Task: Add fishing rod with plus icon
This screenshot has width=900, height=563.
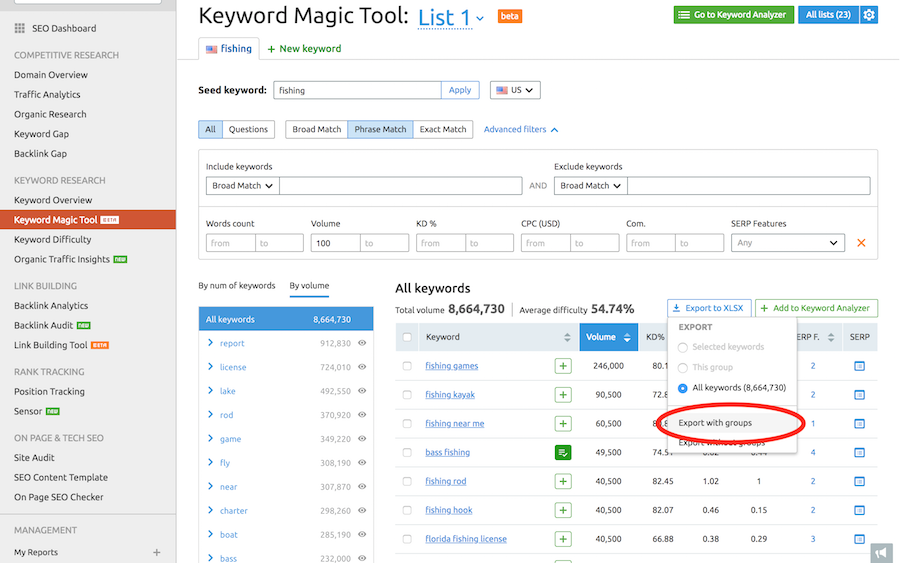Action: 562,481
